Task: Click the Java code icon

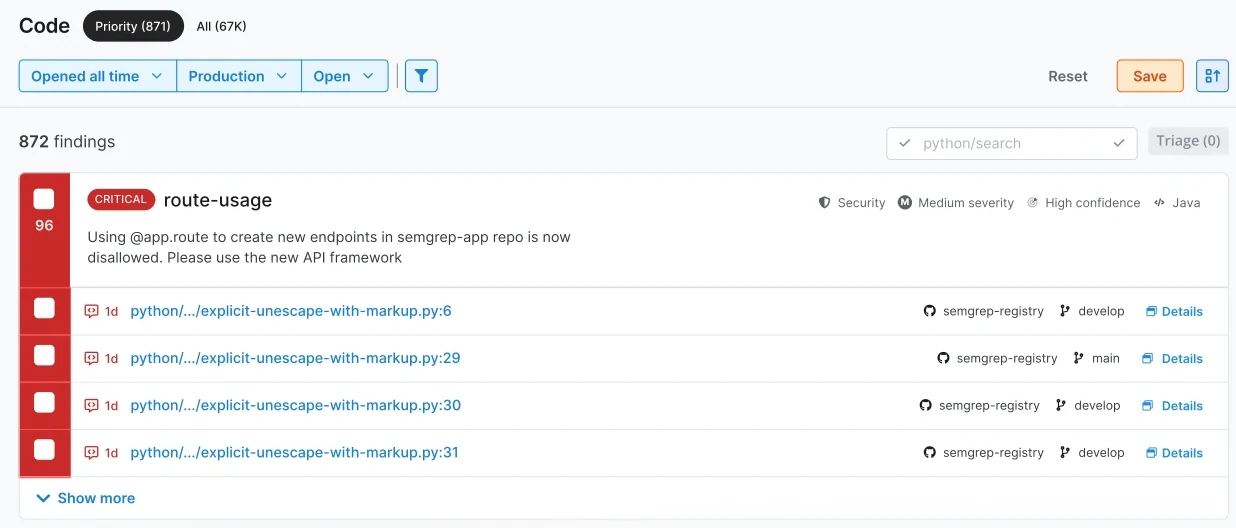Action: point(1159,202)
